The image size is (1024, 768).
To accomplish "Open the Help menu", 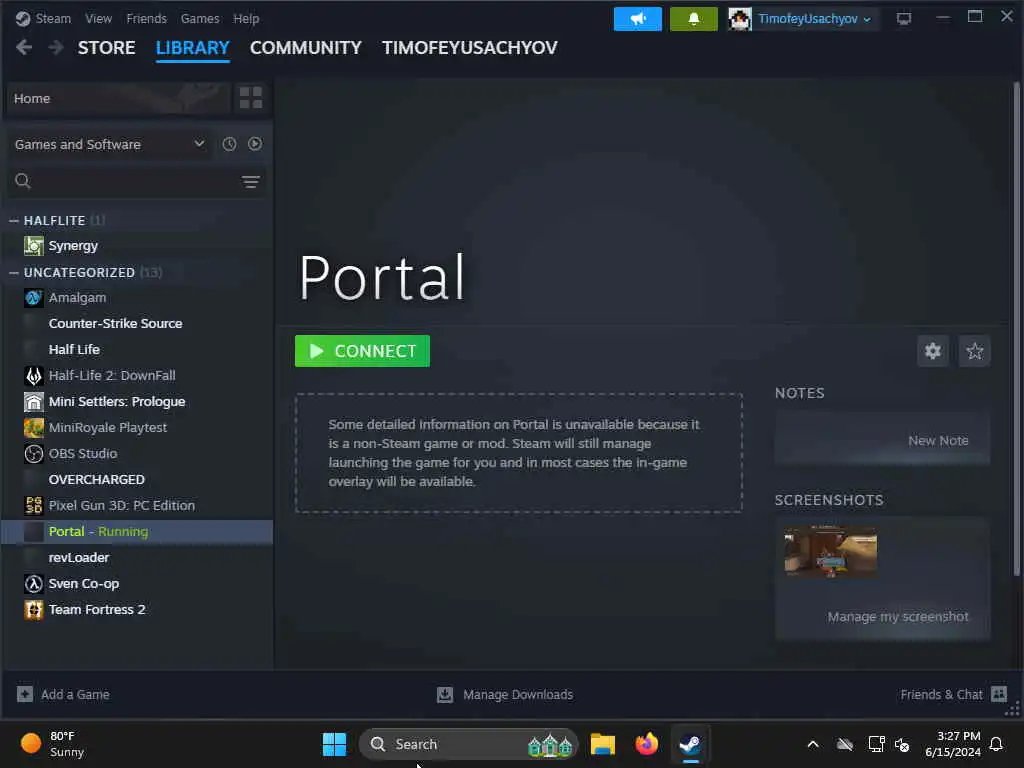I will click(x=246, y=18).
